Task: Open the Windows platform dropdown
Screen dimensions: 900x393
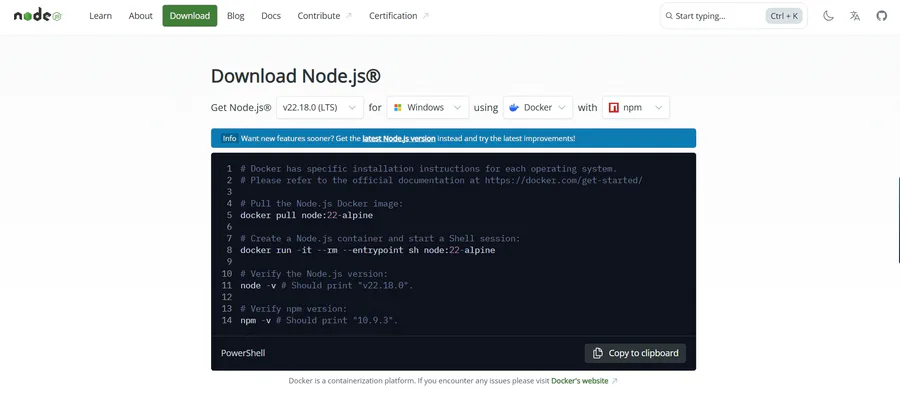Action: coord(428,107)
